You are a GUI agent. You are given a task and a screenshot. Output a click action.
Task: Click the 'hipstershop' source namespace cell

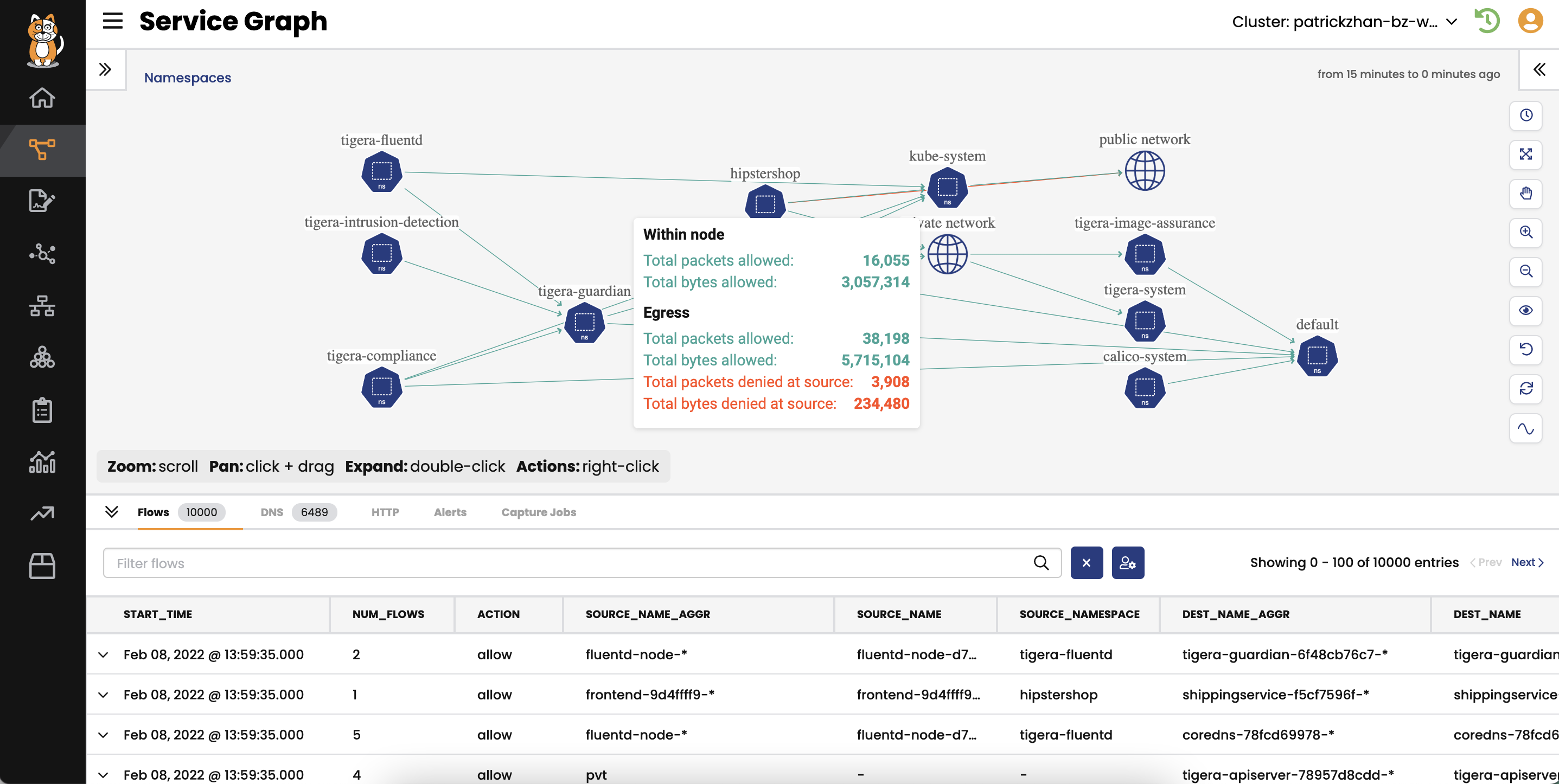click(x=1058, y=695)
